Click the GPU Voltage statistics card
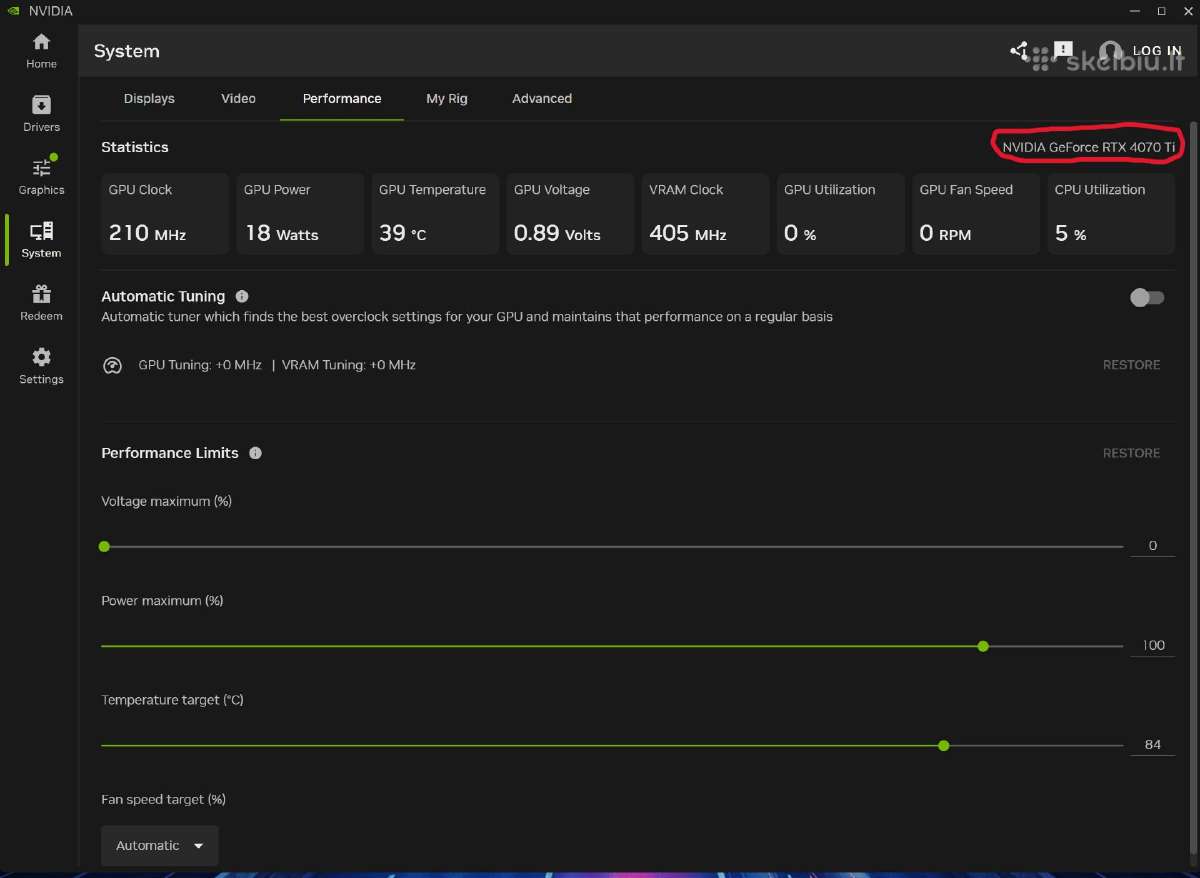Viewport: 1200px width, 878px height. [570, 213]
